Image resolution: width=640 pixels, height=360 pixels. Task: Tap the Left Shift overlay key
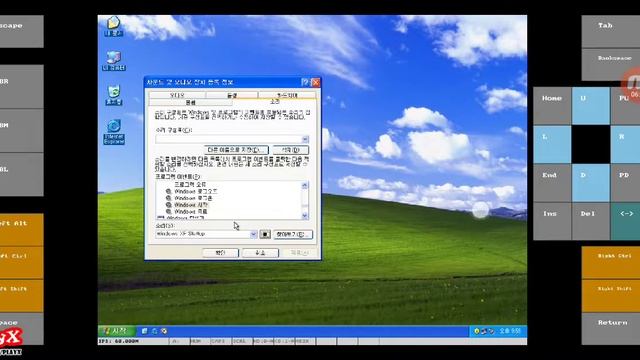click(x=22, y=296)
